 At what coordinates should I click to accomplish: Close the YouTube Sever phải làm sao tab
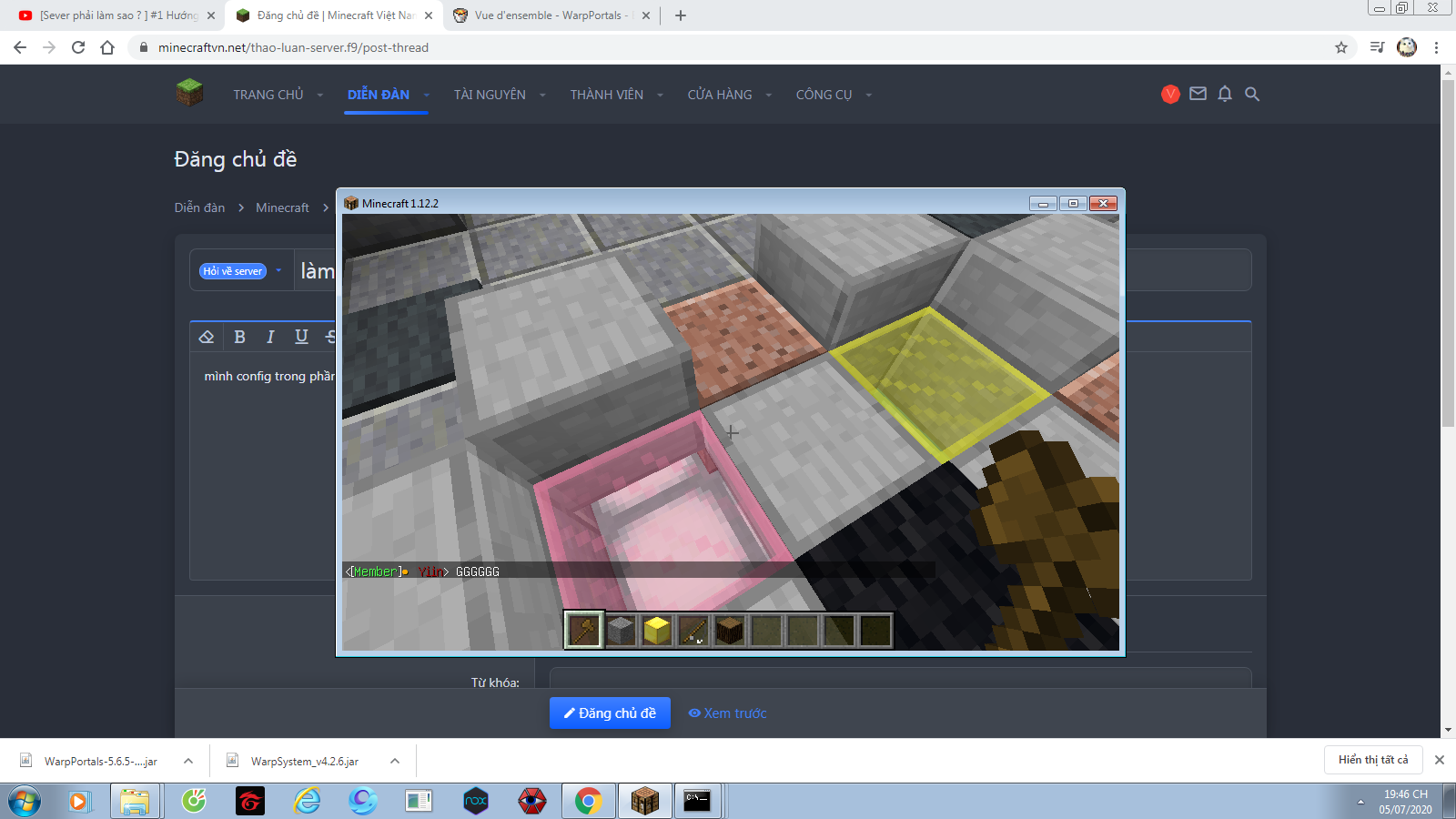(x=211, y=15)
